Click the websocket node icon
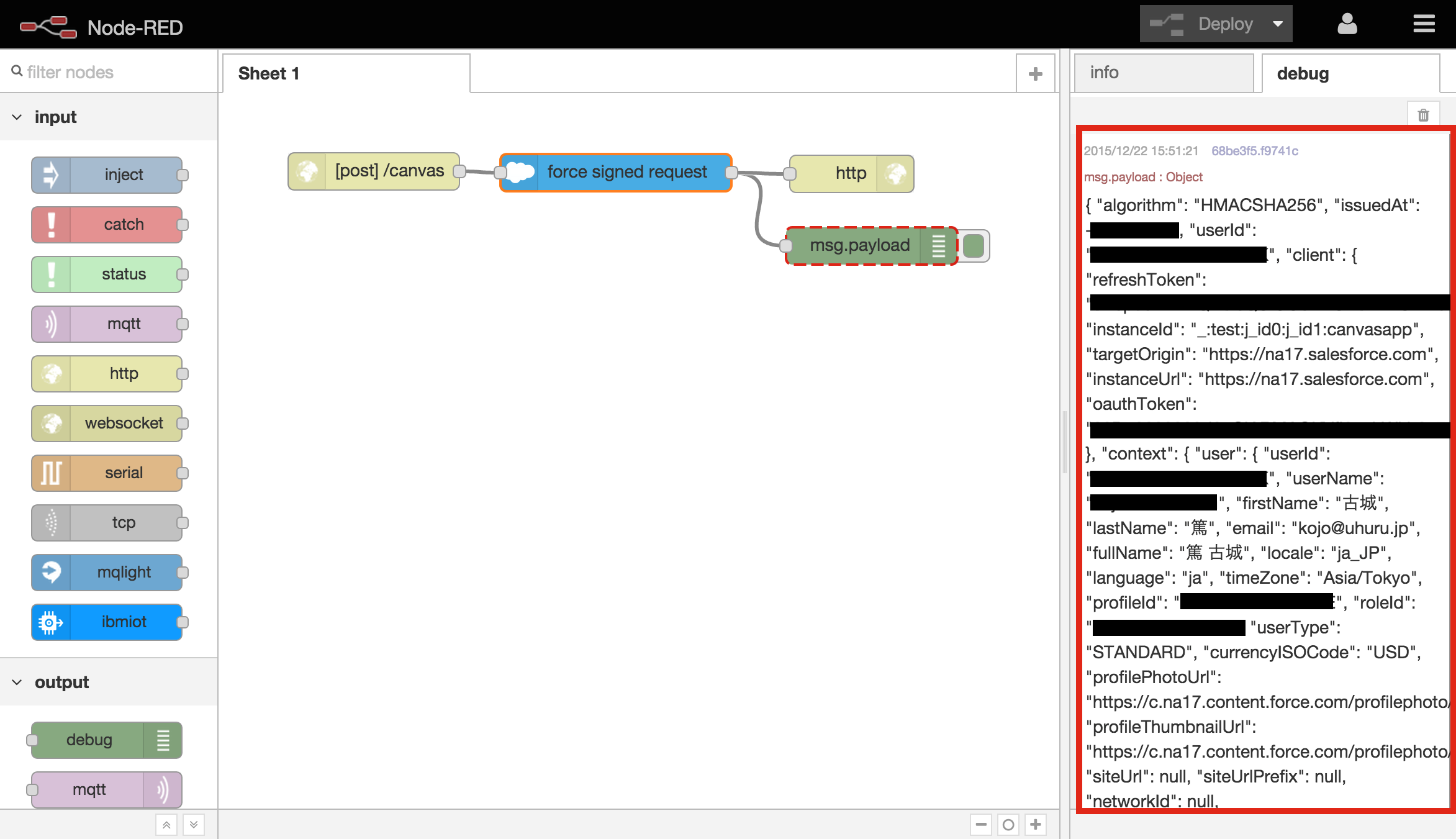This screenshot has height=839, width=1456. click(x=51, y=423)
